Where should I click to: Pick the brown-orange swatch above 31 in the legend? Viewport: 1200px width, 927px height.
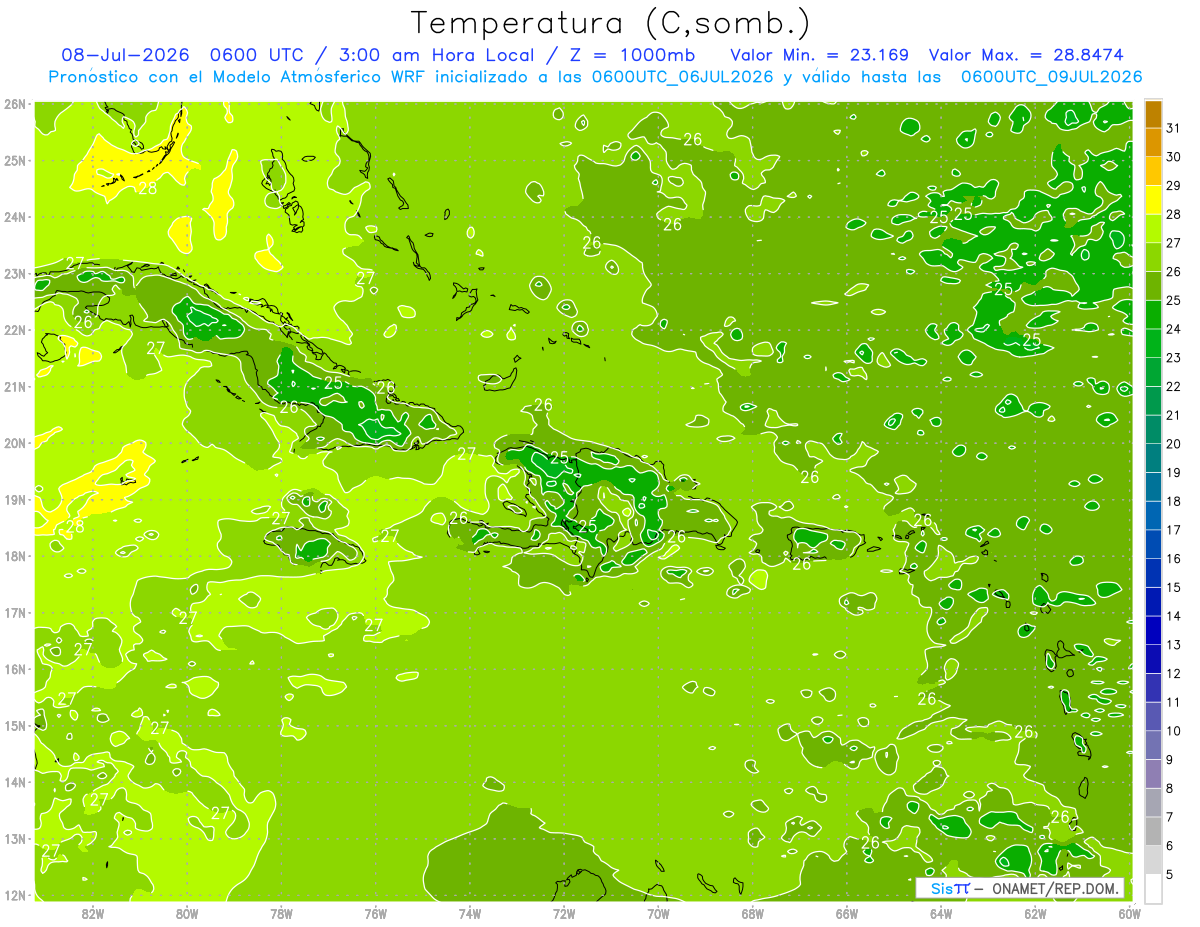pos(1153,114)
